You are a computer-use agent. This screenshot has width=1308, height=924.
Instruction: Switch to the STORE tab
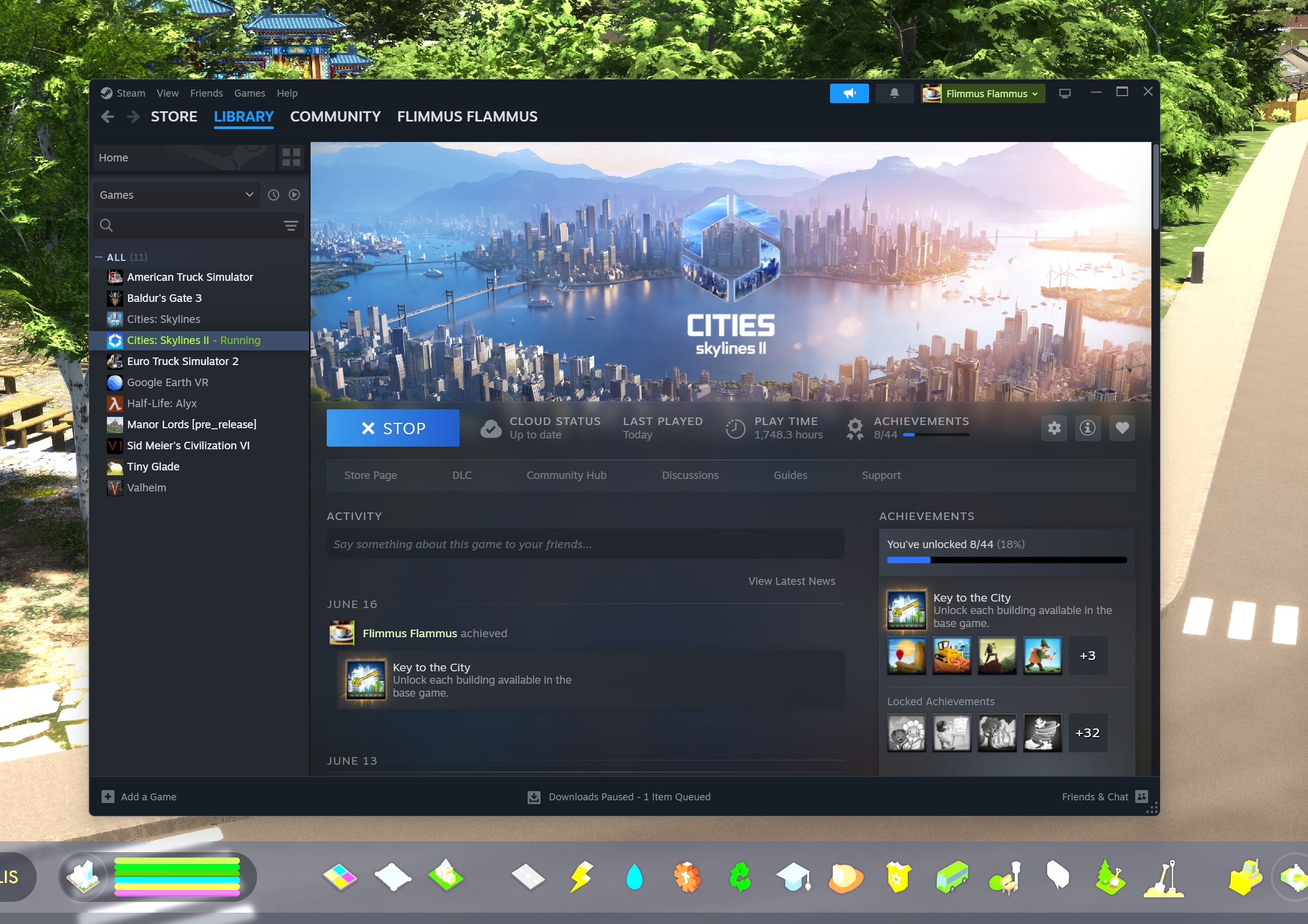pyautogui.click(x=174, y=117)
